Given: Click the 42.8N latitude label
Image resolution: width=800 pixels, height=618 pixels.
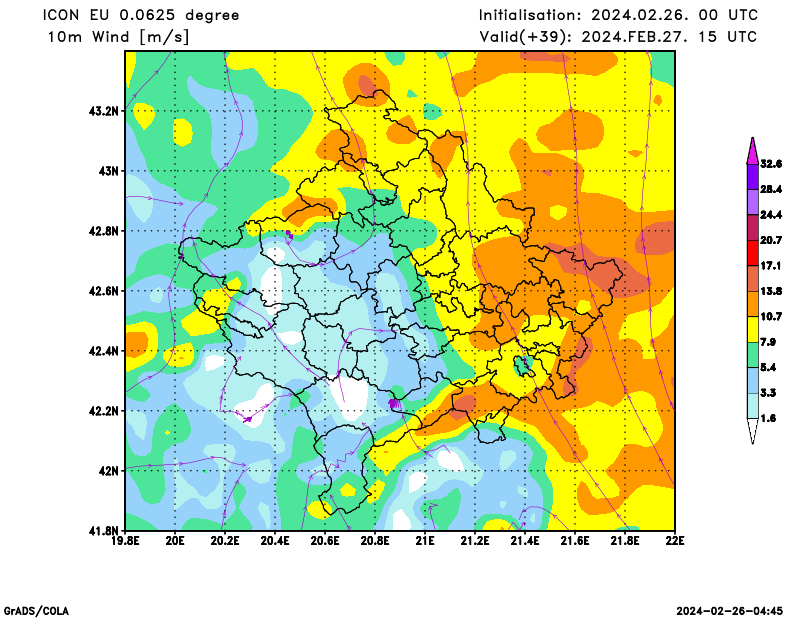Looking at the screenshot, I should (x=104, y=231).
